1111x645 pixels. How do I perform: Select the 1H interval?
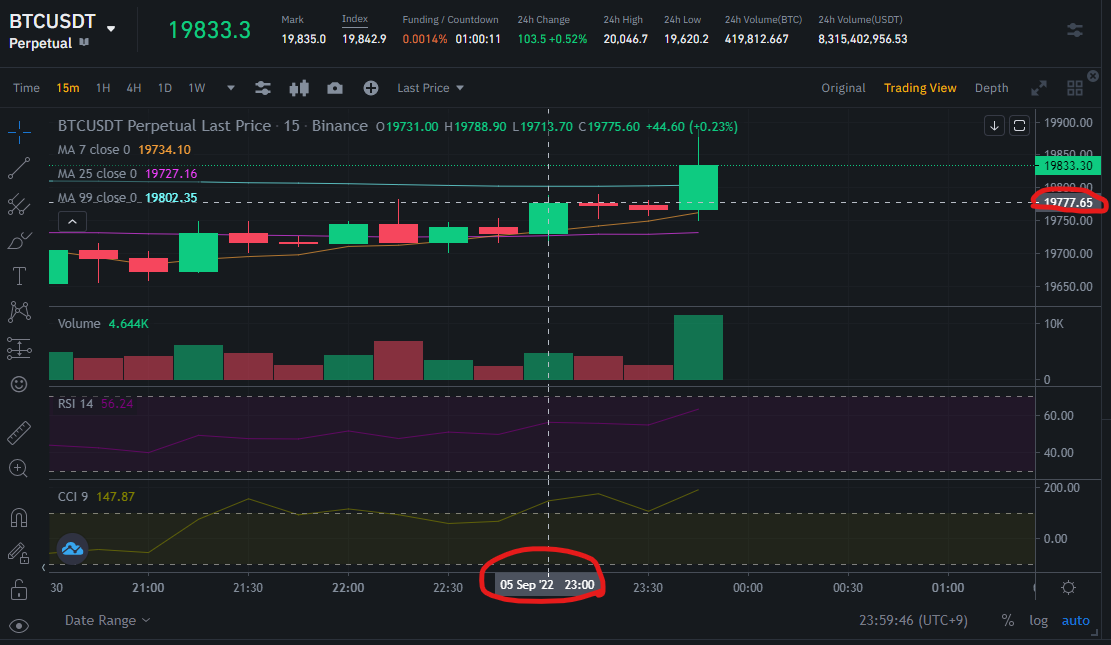coord(103,88)
